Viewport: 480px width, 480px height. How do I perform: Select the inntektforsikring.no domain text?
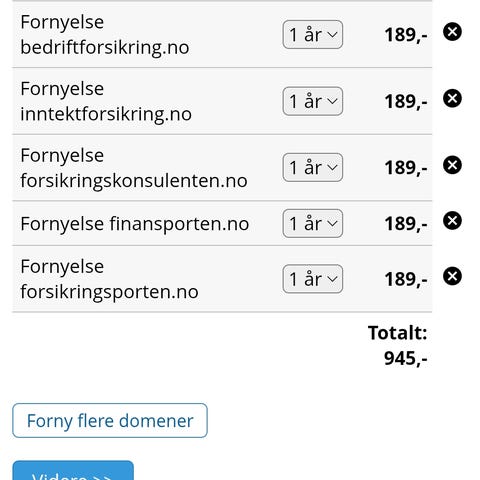(x=106, y=114)
